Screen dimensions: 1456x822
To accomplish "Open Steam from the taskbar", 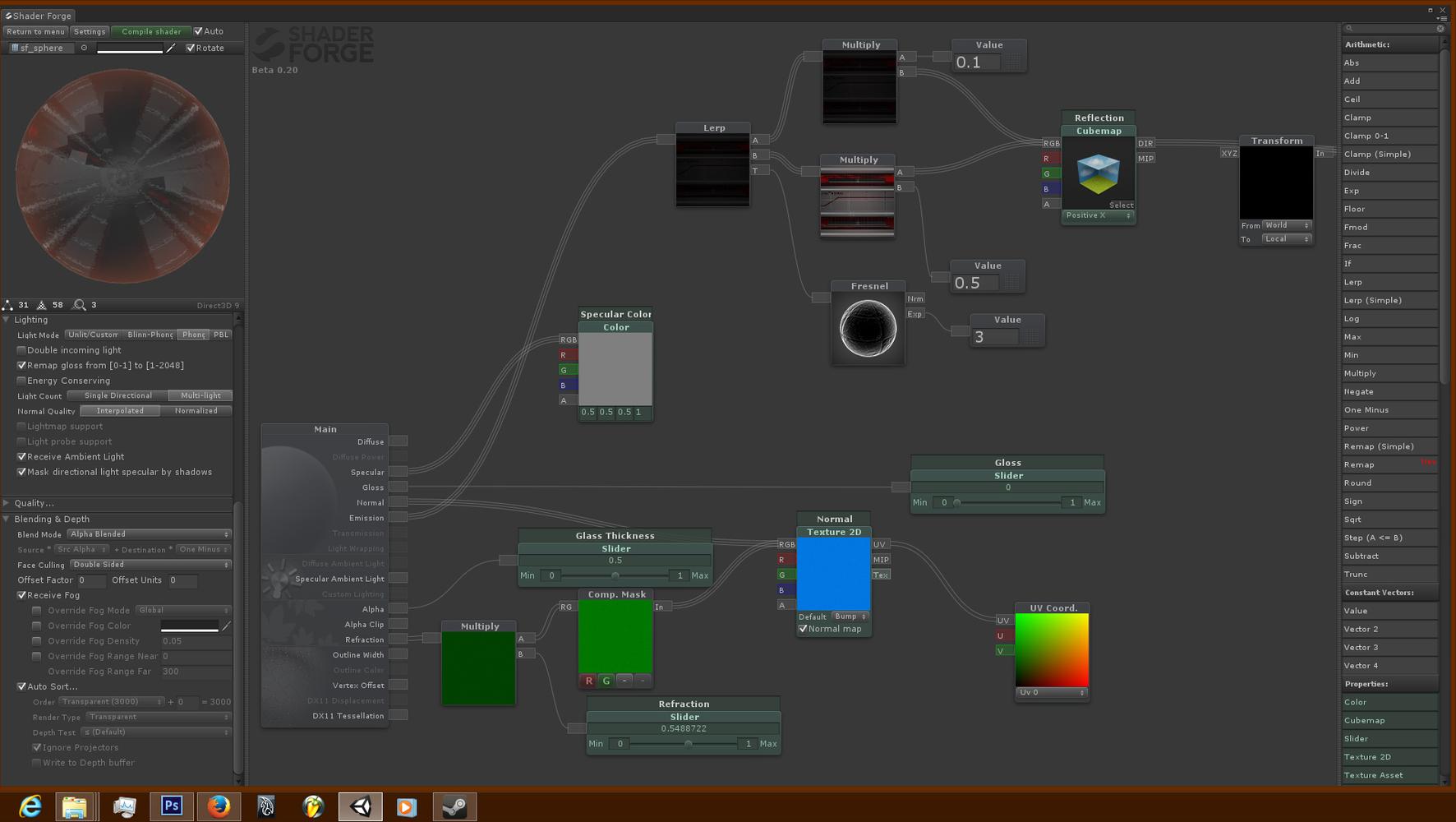I will tap(454, 806).
